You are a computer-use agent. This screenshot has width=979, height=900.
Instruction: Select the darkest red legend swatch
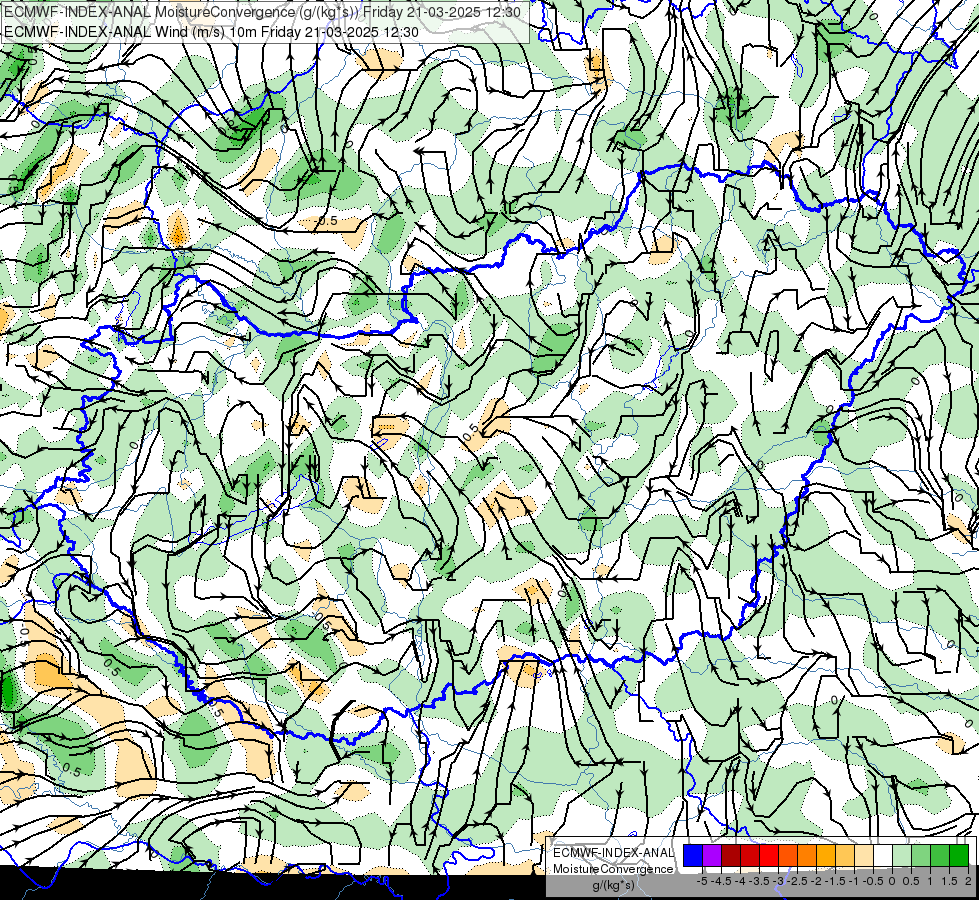coord(731,855)
